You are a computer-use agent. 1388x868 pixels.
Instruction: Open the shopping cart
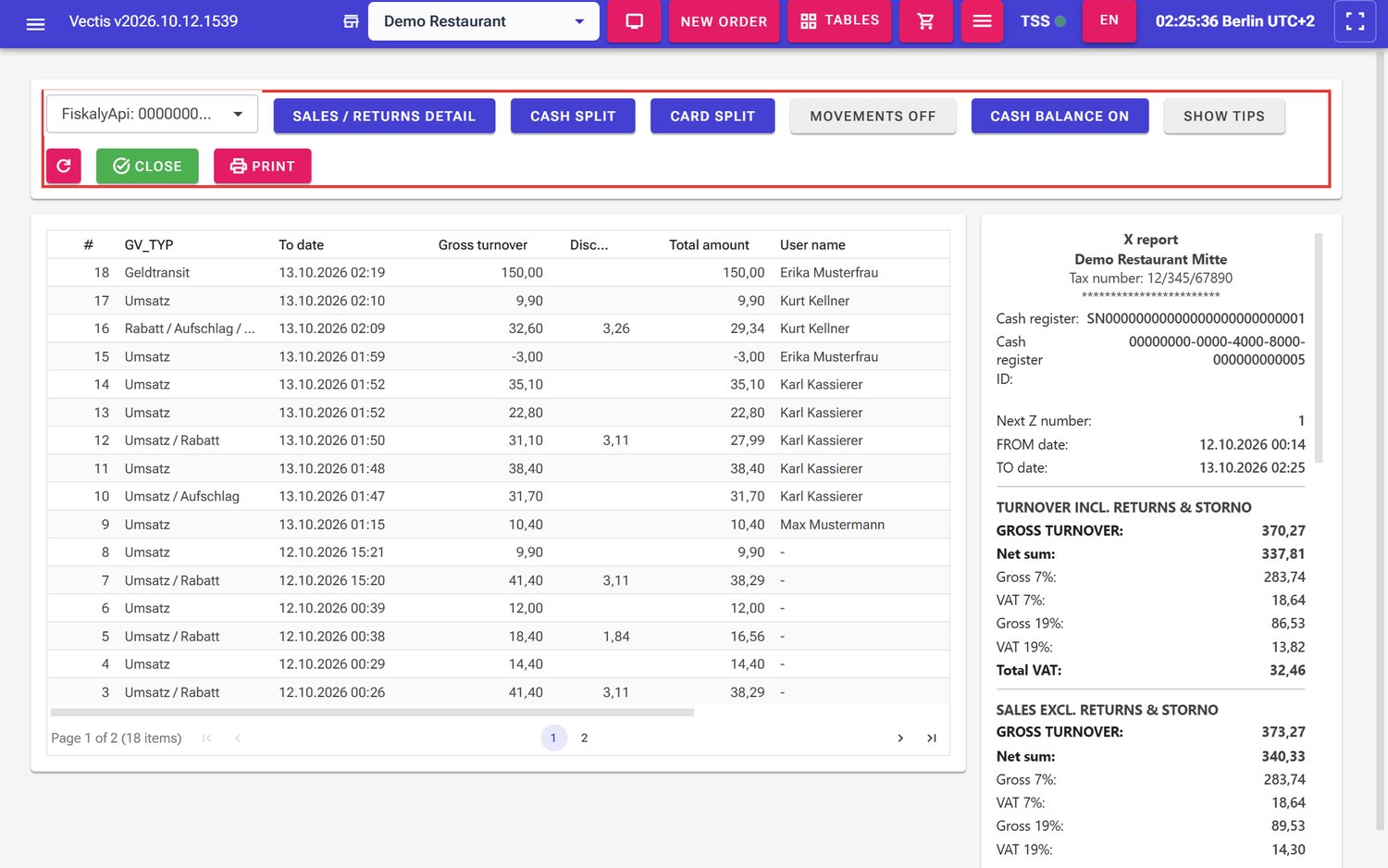925,21
